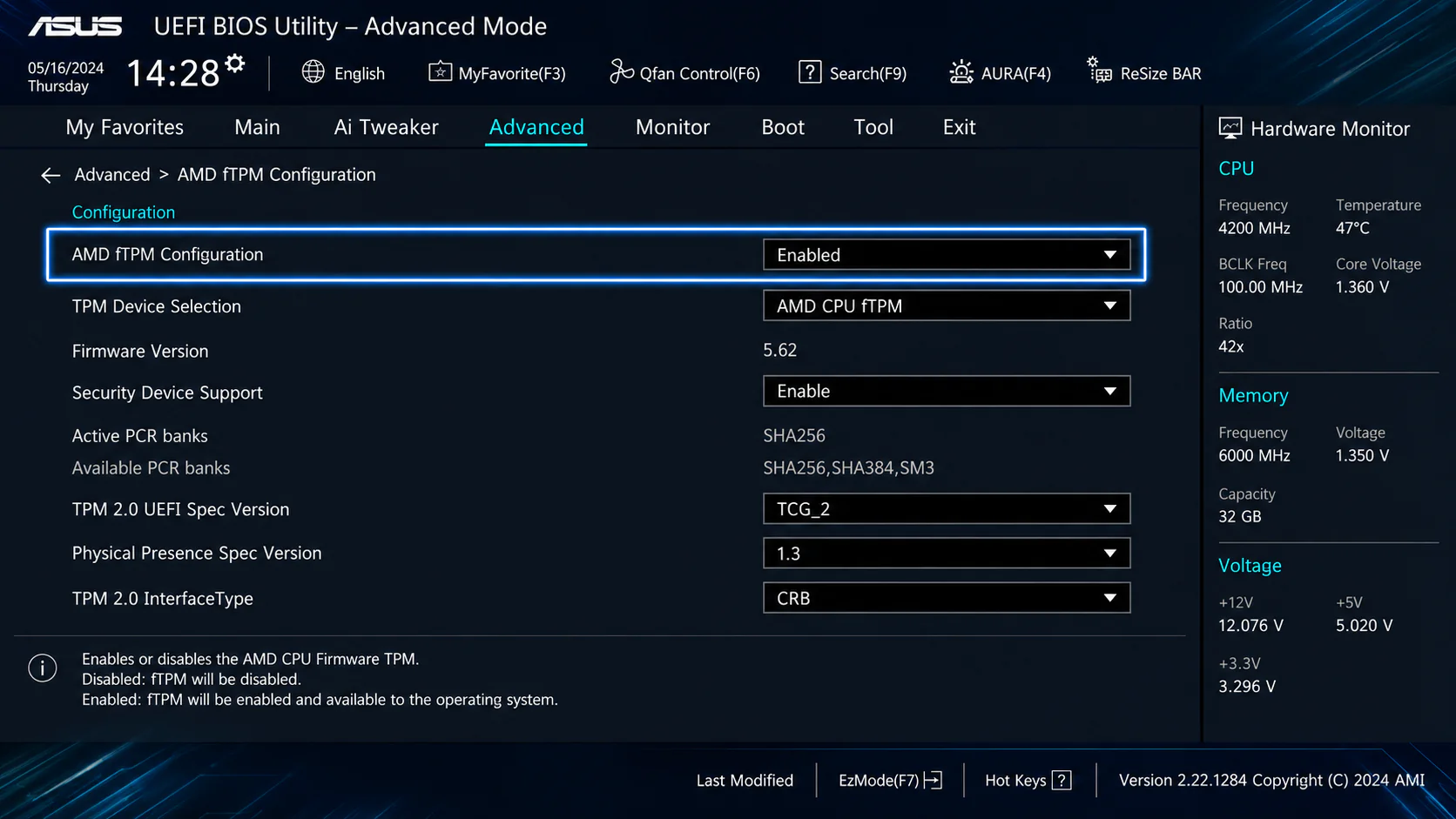This screenshot has width=1456, height=819.
Task: Select TPM 2.0 InterfaceType label
Action: pos(163,599)
